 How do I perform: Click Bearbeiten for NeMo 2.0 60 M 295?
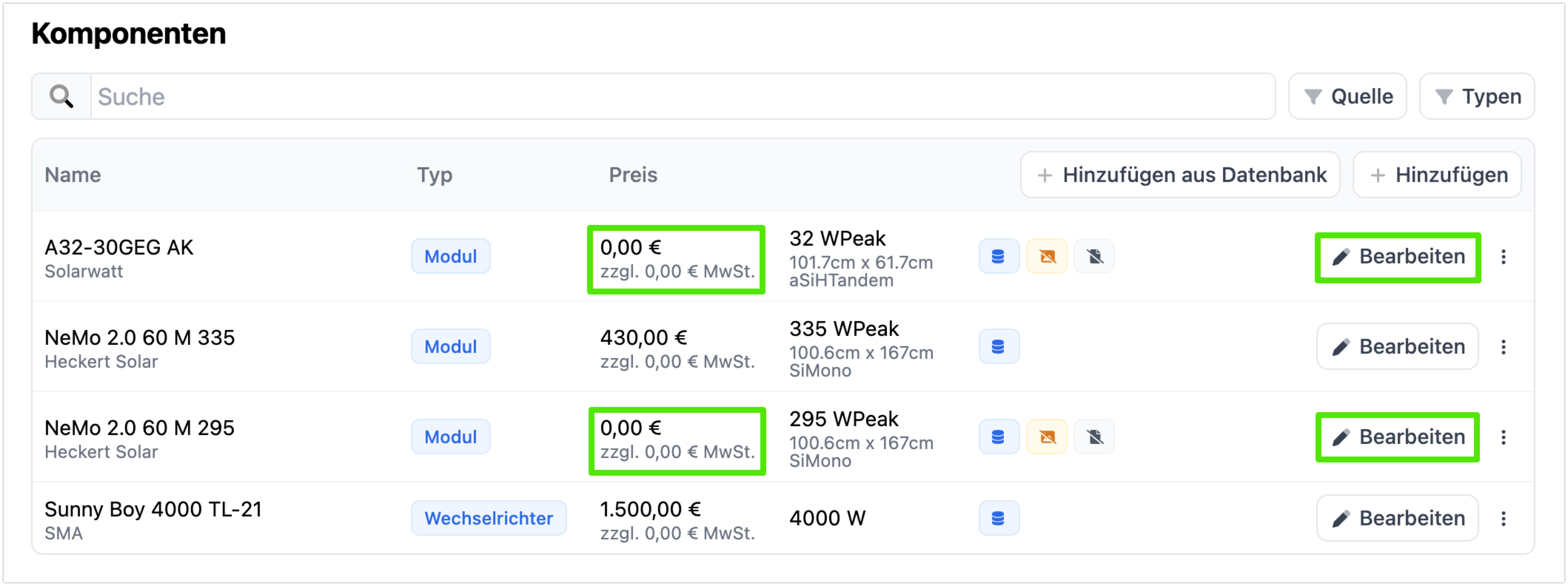1398,437
